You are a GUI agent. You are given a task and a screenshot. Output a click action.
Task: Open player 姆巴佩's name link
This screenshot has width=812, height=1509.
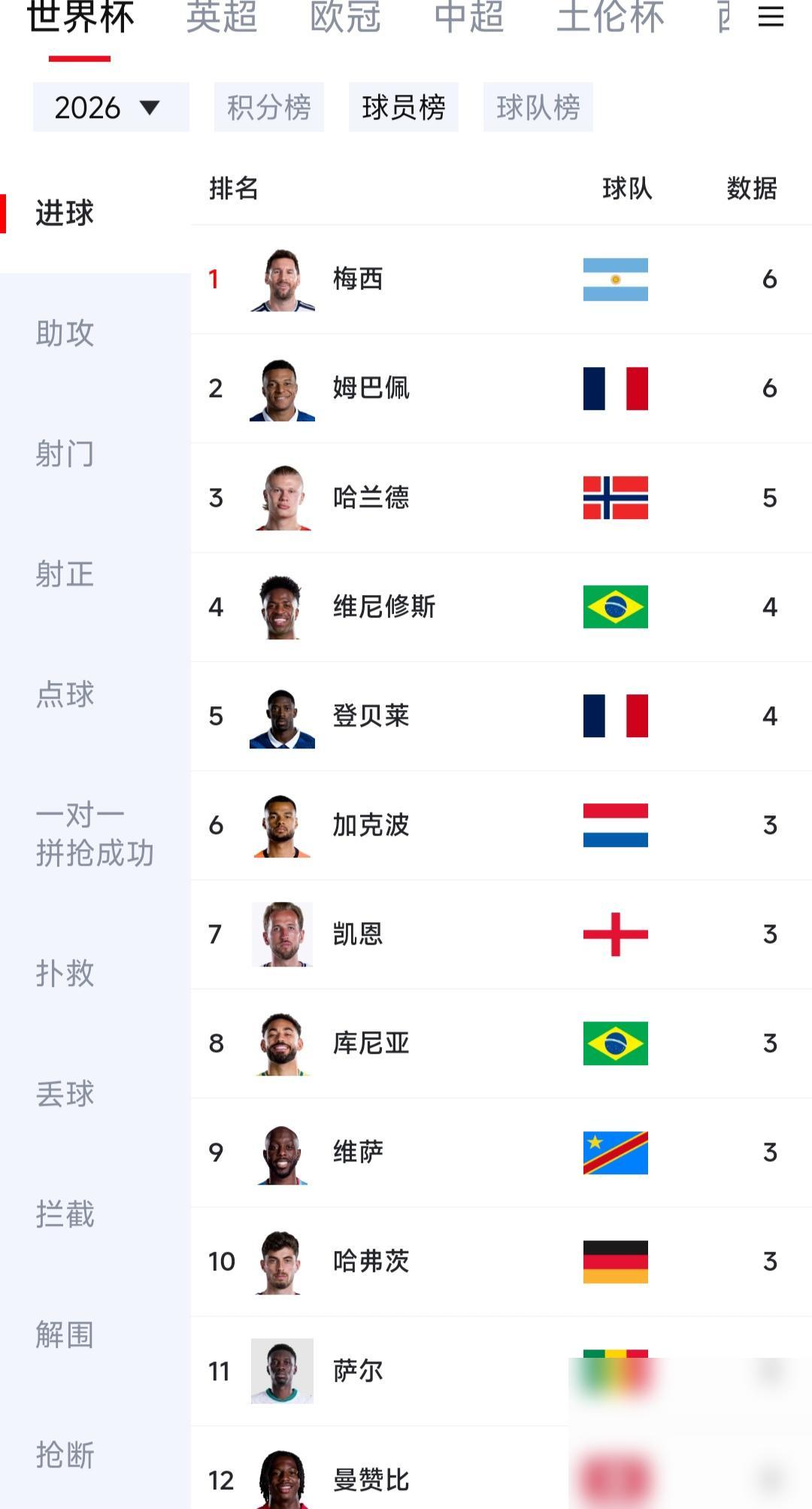tap(371, 388)
